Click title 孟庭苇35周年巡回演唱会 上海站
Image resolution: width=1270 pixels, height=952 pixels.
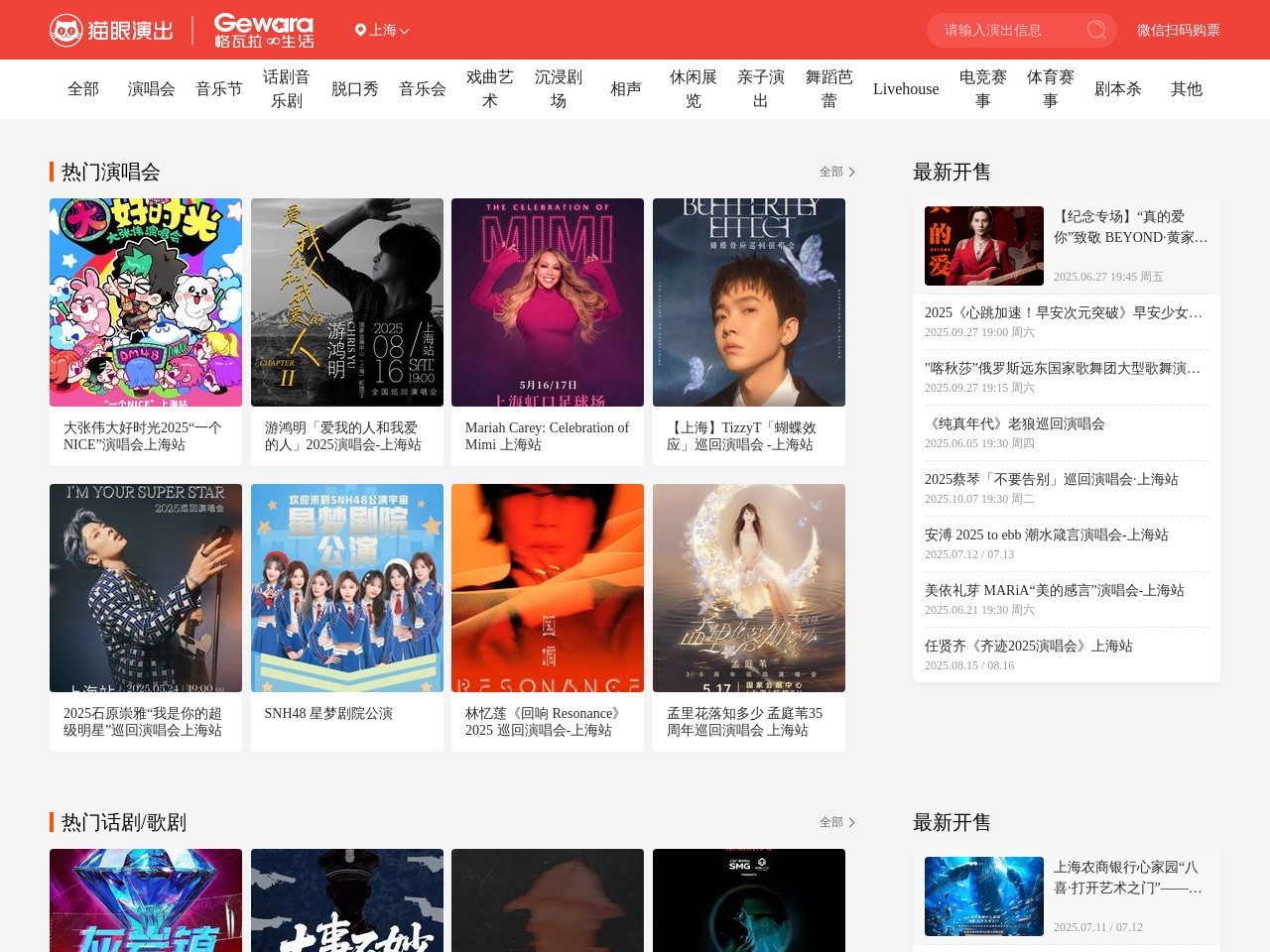coord(744,722)
